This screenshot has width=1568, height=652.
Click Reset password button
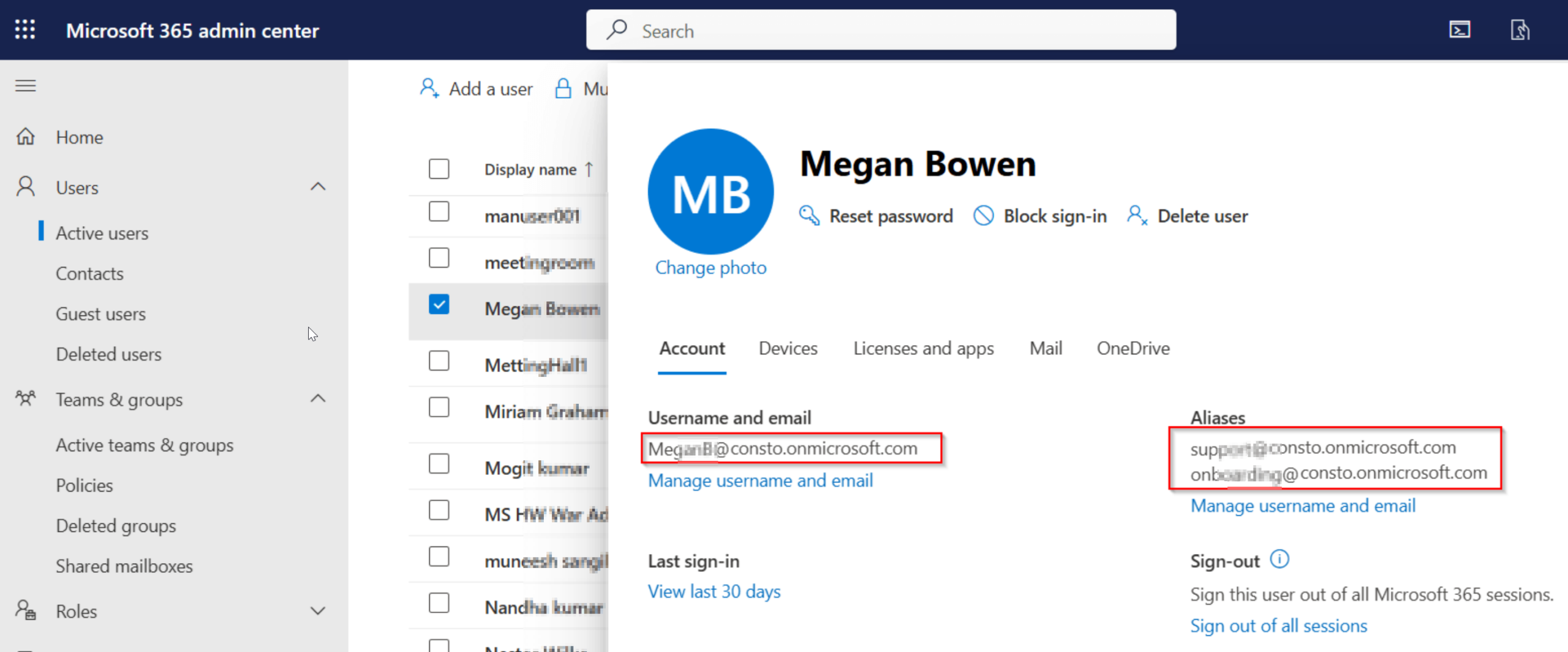pos(876,216)
